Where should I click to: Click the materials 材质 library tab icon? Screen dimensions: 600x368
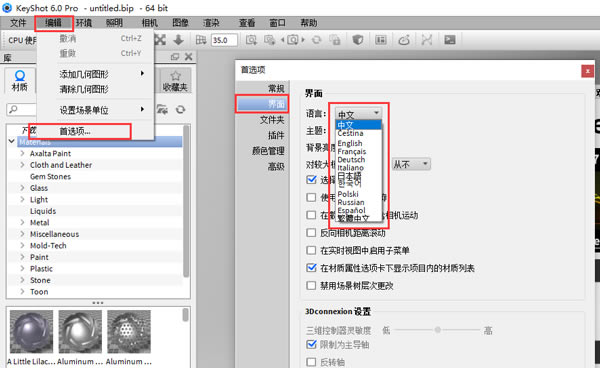(x=20, y=80)
